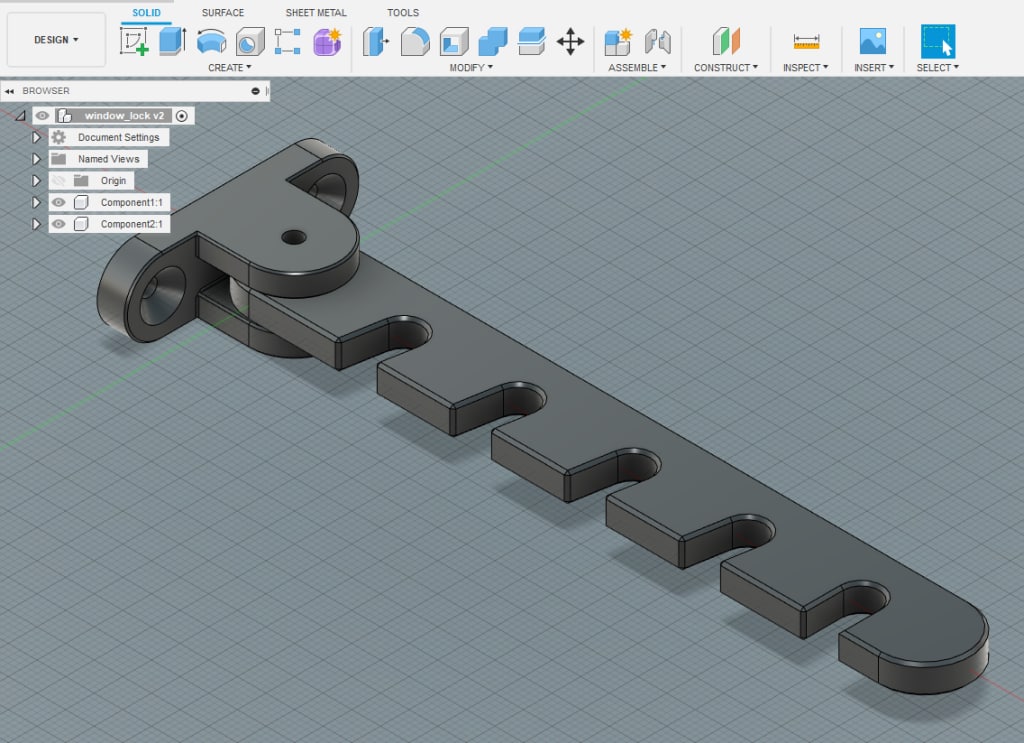Click the Browser panel minus button
Image resolution: width=1024 pixels, height=743 pixels.
[x=255, y=91]
